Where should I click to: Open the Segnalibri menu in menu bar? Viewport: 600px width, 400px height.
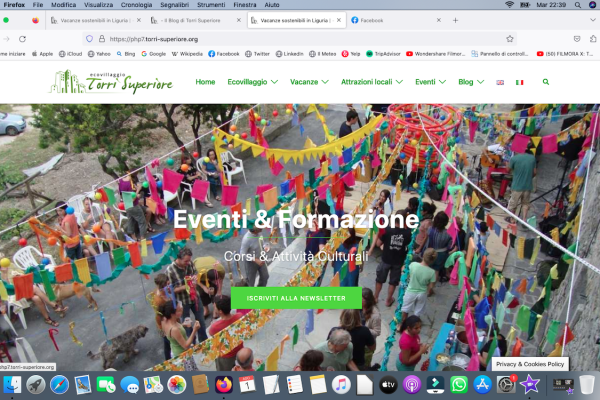click(x=175, y=5)
